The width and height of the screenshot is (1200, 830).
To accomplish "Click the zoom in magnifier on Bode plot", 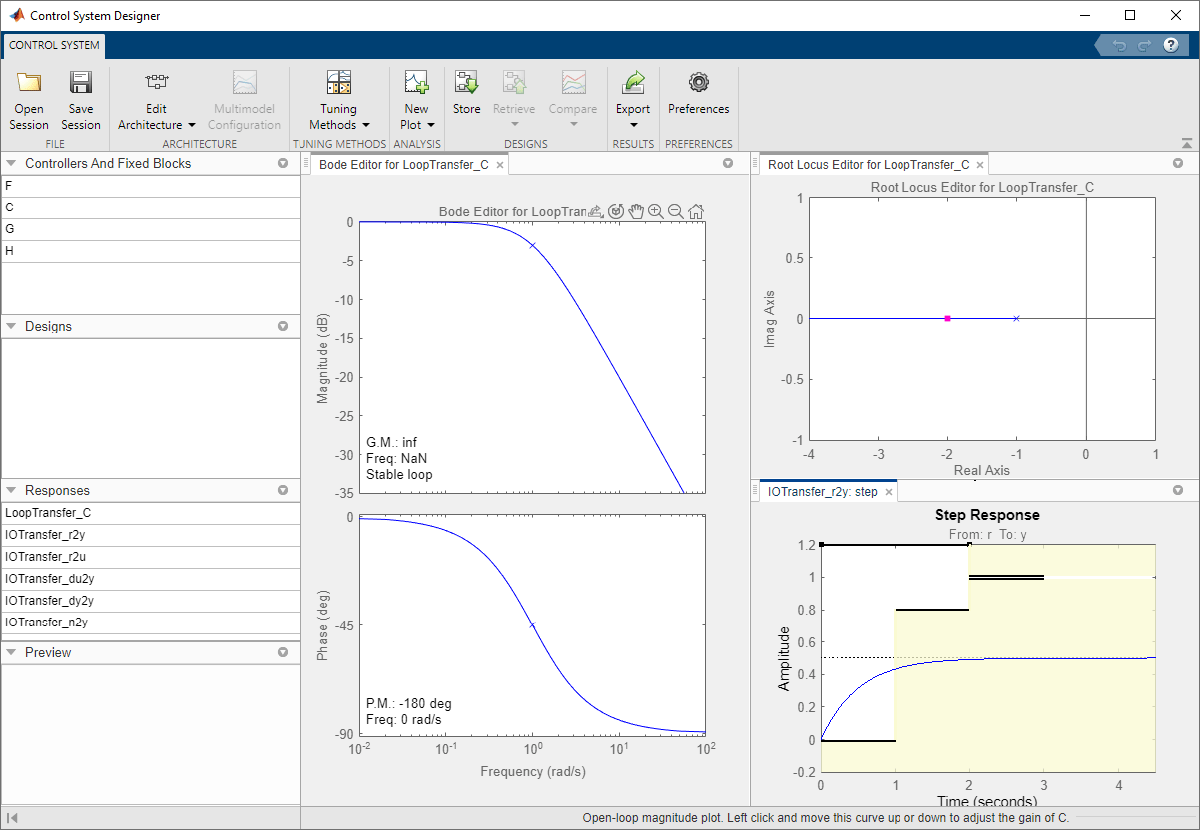I will tap(656, 211).
